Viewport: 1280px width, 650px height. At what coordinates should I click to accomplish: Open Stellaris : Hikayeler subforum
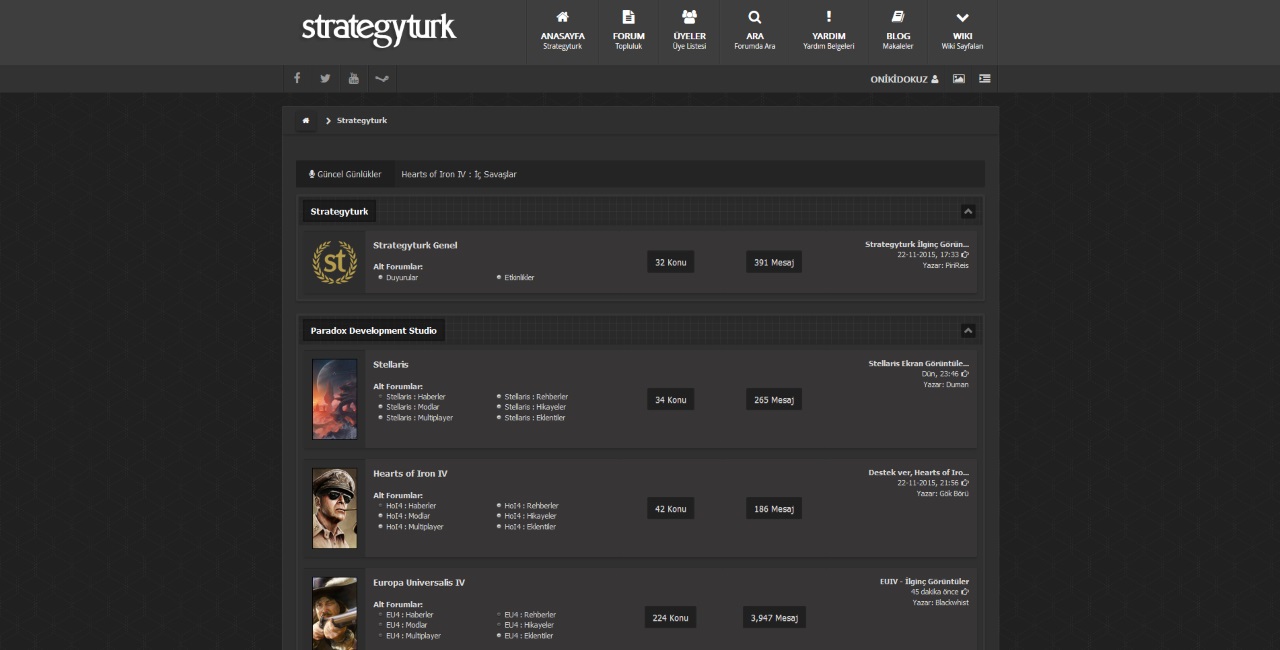point(535,407)
